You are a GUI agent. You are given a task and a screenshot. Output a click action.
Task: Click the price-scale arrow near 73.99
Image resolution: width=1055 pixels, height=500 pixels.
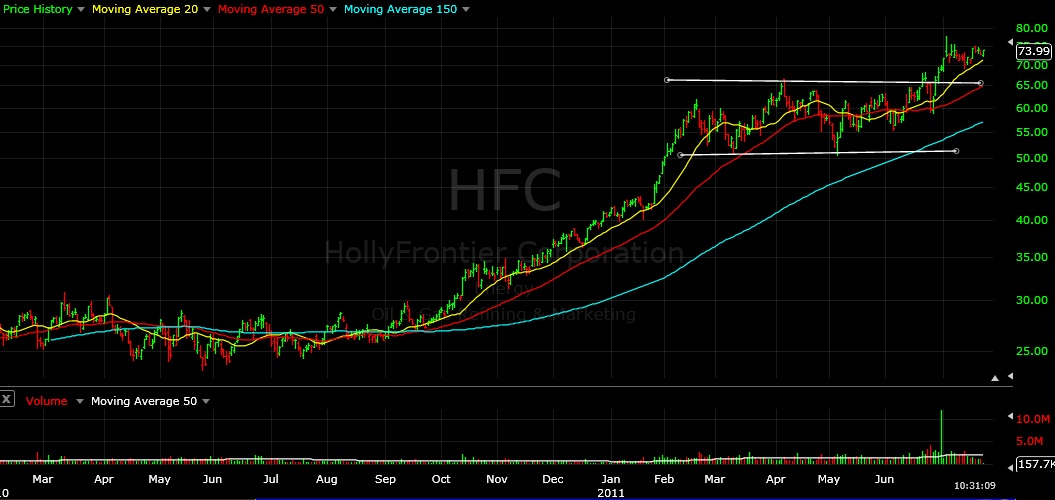1010,42
